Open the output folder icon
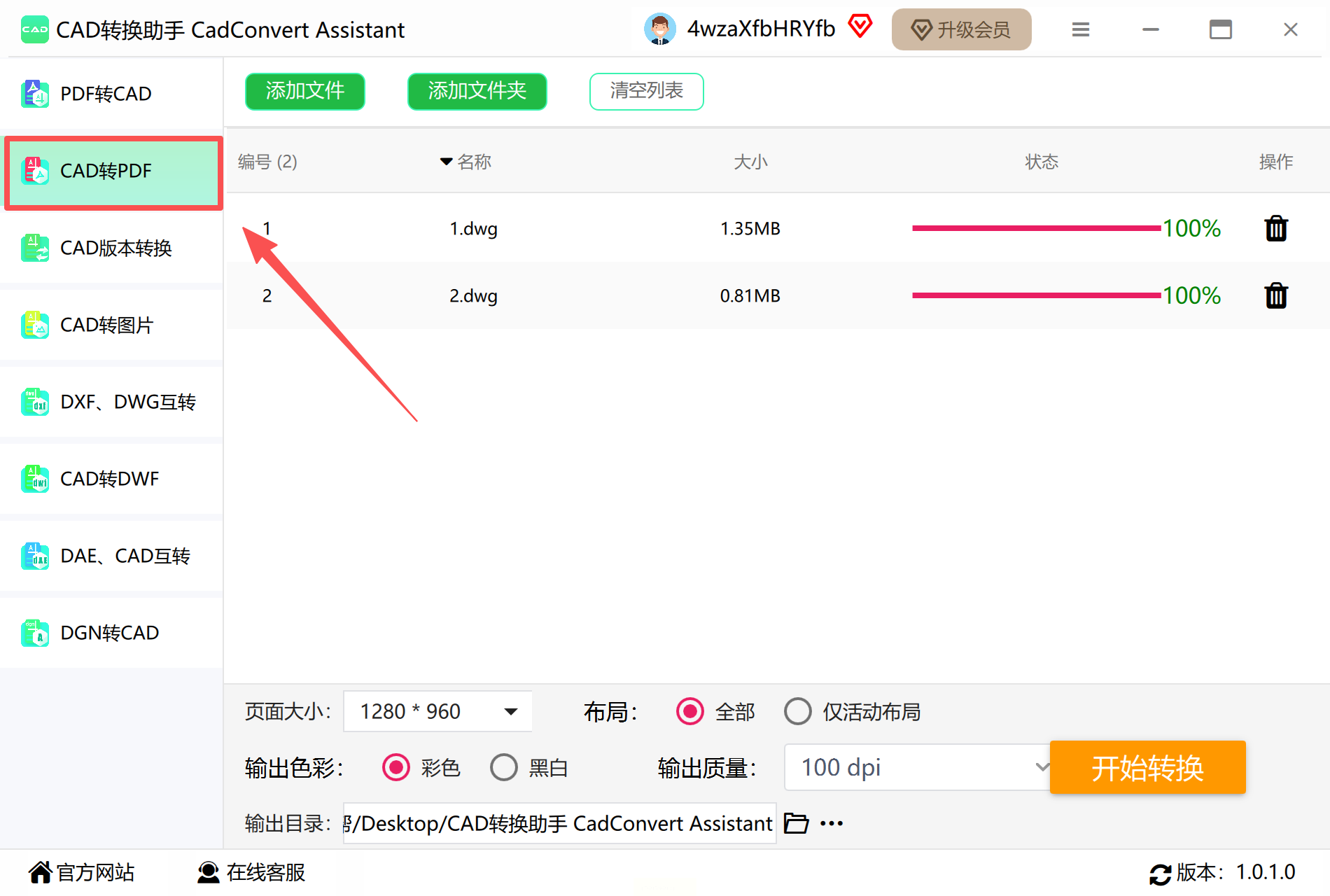Image resolution: width=1330 pixels, height=896 pixels. (796, 823)
